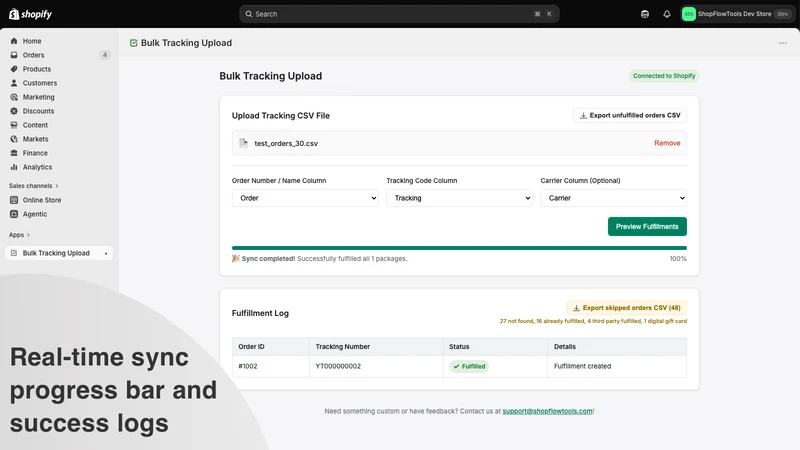Open Orders menu item
Image resolution: width=800 pixels, height=450 pixels.
coord(33,55)
